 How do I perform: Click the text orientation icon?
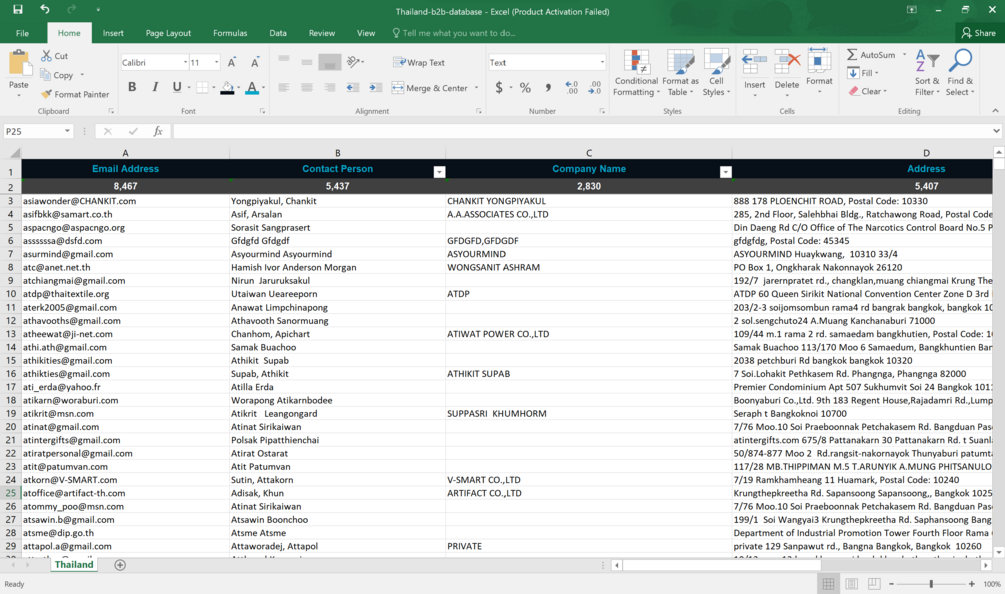(354, 62)
